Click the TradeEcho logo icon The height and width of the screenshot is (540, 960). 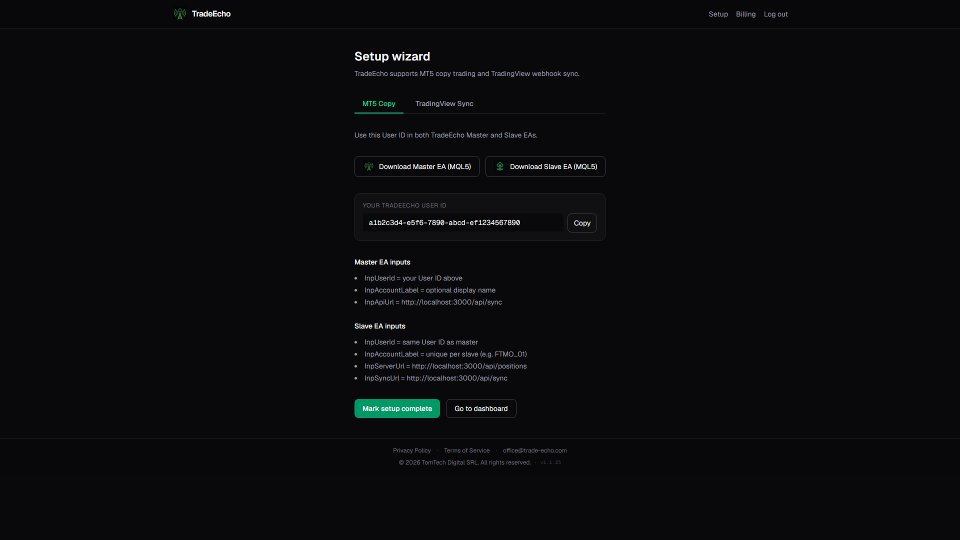[x=179, y=13]
